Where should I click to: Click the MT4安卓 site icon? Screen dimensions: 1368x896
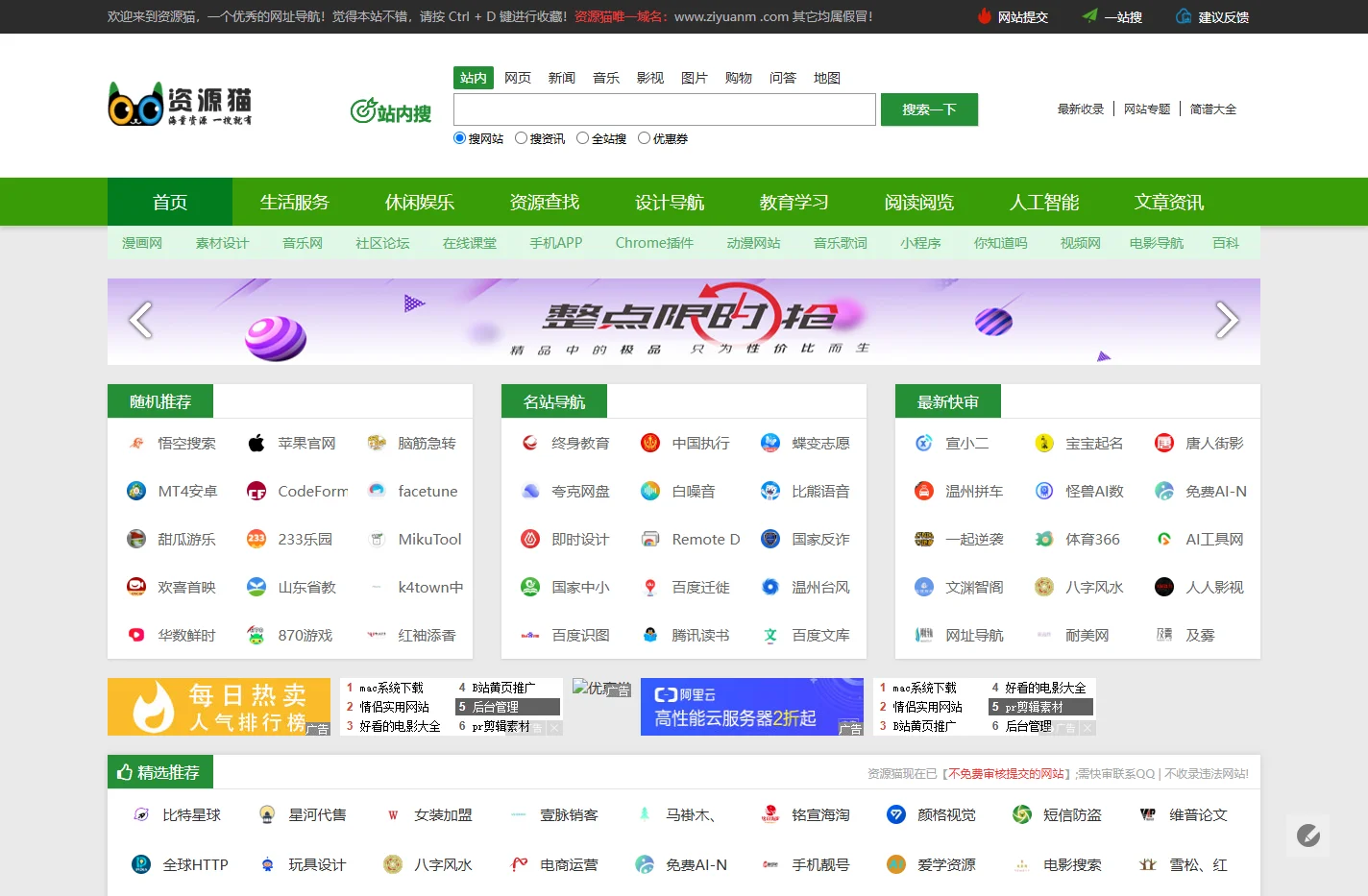point(136,491)
